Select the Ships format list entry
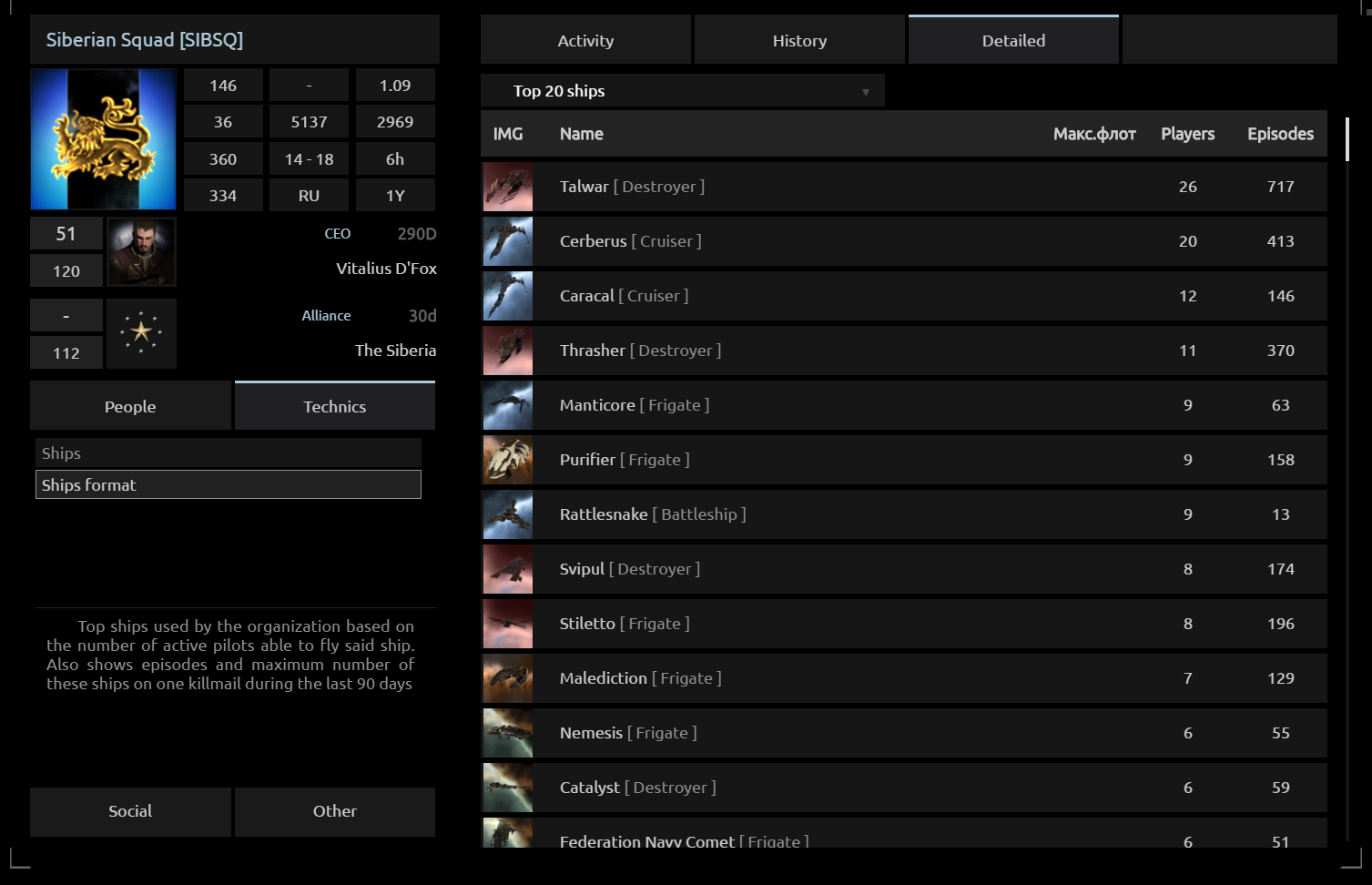Image resolution: width=1372 pixels, height=885 pixels. [x=229, y=484]
